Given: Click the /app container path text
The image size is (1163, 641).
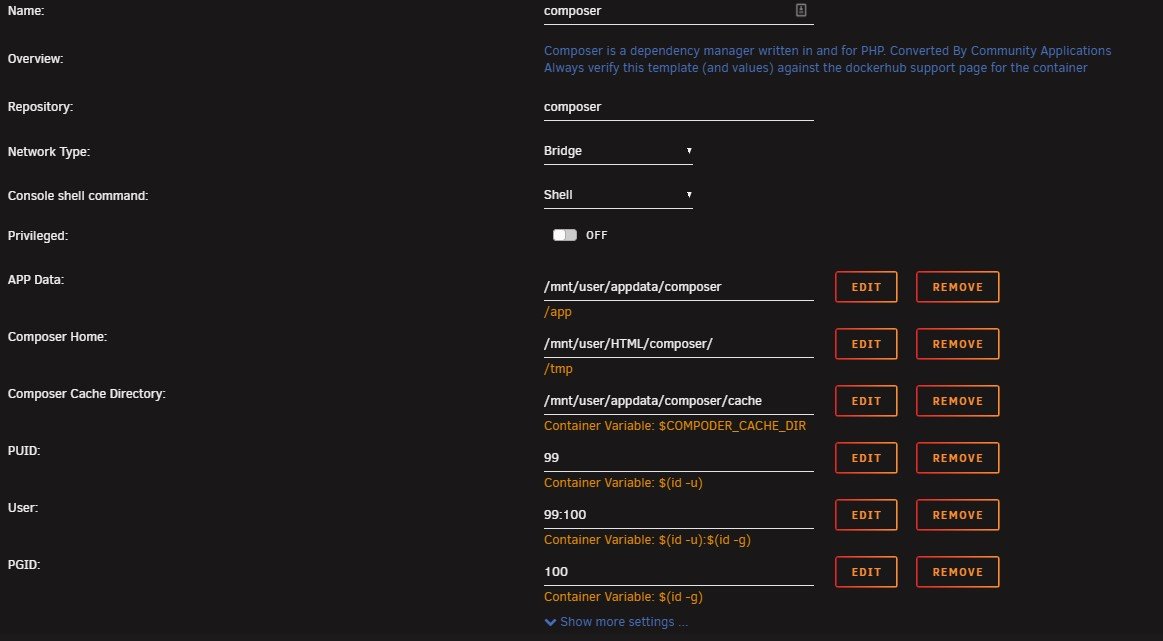Looking at the screenshot, I should [x=558, y=312].
